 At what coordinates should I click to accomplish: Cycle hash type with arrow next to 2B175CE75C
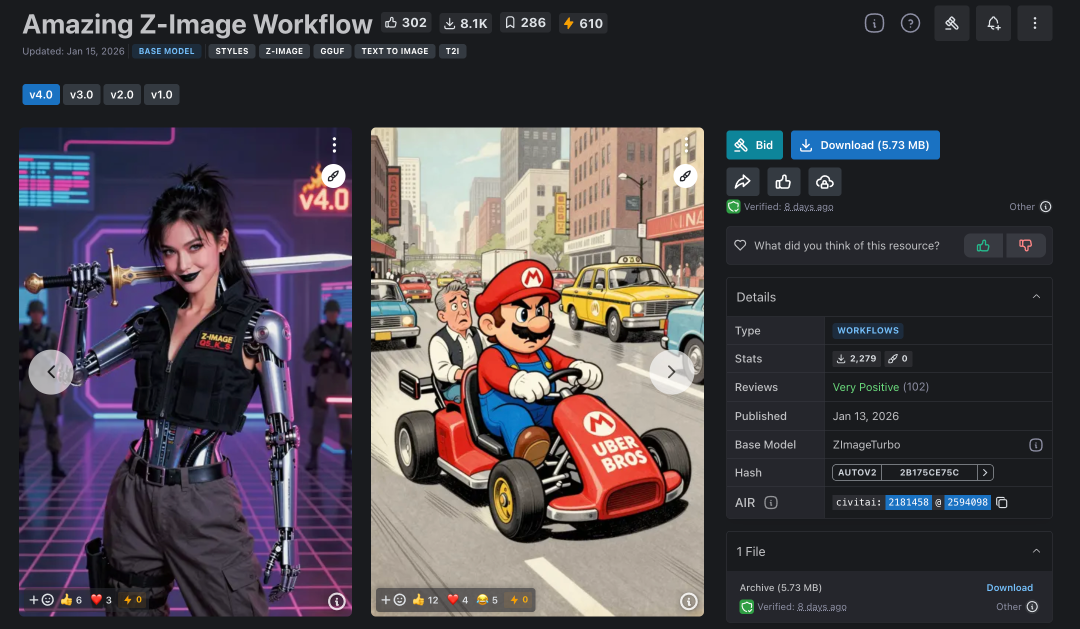[x=986, y=473]
